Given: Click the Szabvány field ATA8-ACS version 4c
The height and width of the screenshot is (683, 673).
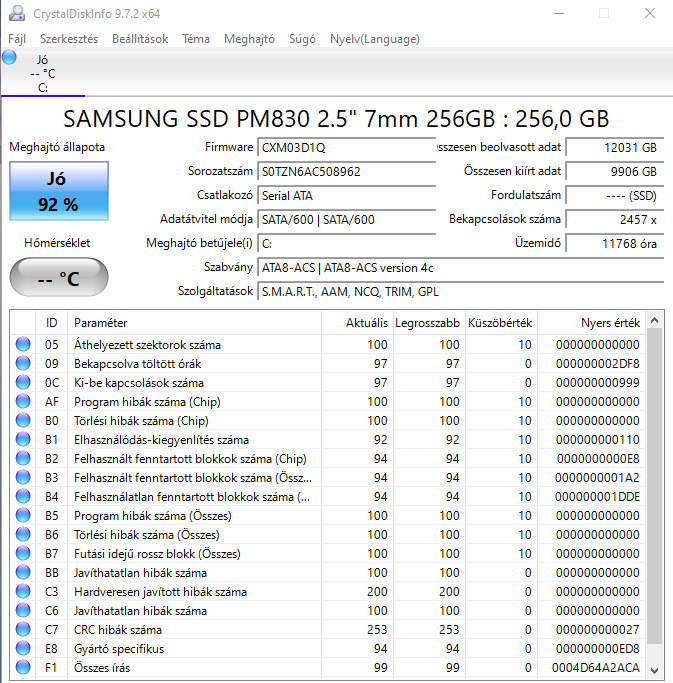Looking at the screenshot, I should point(460,267).
